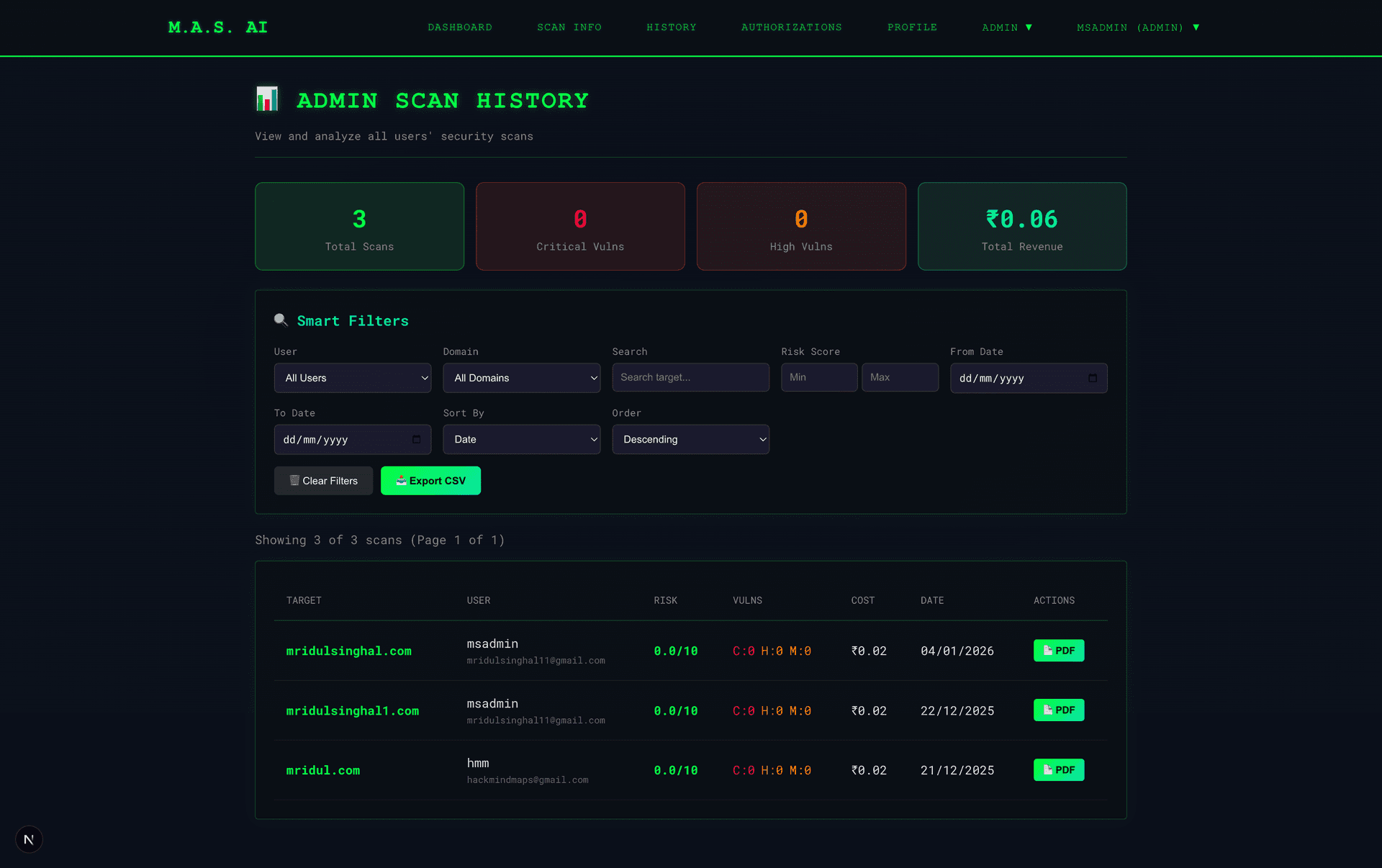Switch to the AUTHORIZATIONS tab

[x=791, y=27]
